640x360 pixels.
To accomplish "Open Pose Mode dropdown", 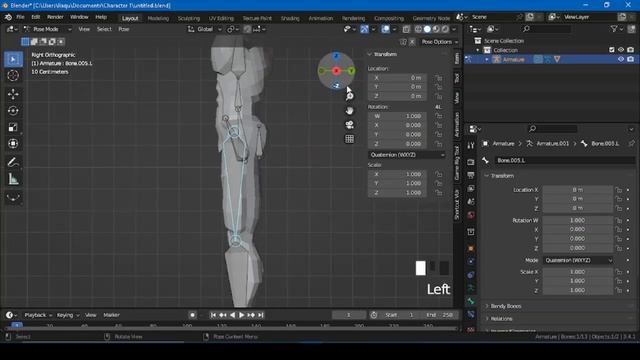I will coord(47,29).
